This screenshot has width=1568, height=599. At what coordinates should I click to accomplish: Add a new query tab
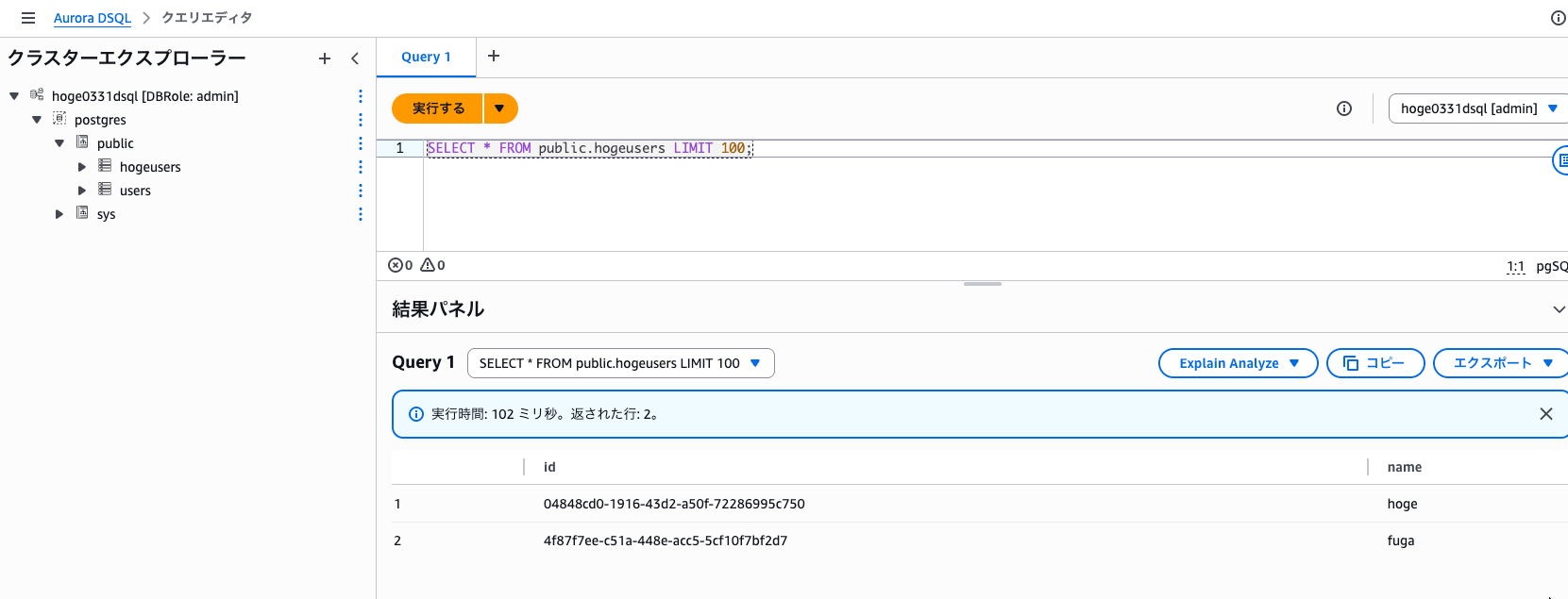click(x=494, y=57)
